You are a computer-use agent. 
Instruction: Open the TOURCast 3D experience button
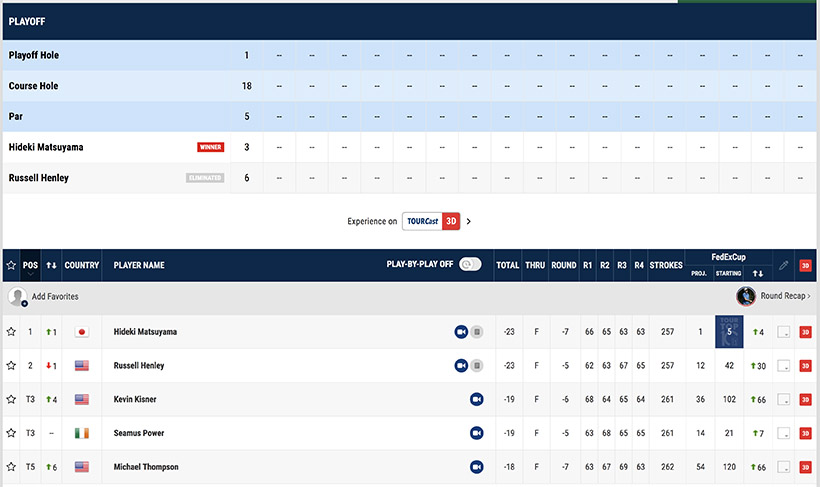tap(431, 221)
